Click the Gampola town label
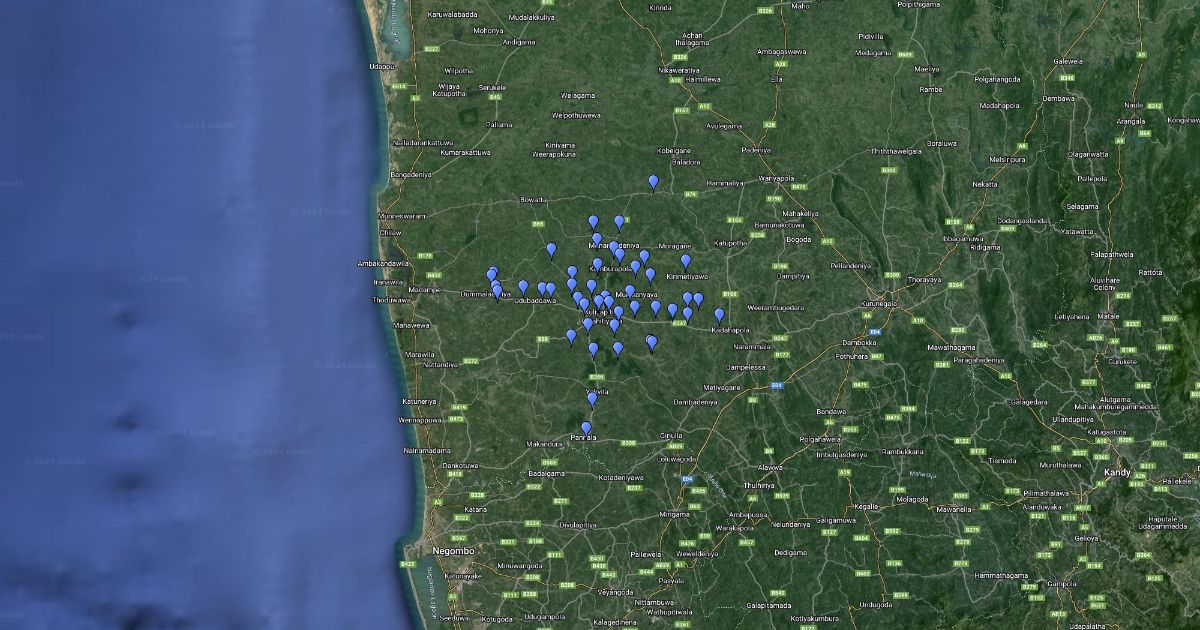Image resolution: width=1200 pixels, height=630 pixels. click(x=1063, y=584)
